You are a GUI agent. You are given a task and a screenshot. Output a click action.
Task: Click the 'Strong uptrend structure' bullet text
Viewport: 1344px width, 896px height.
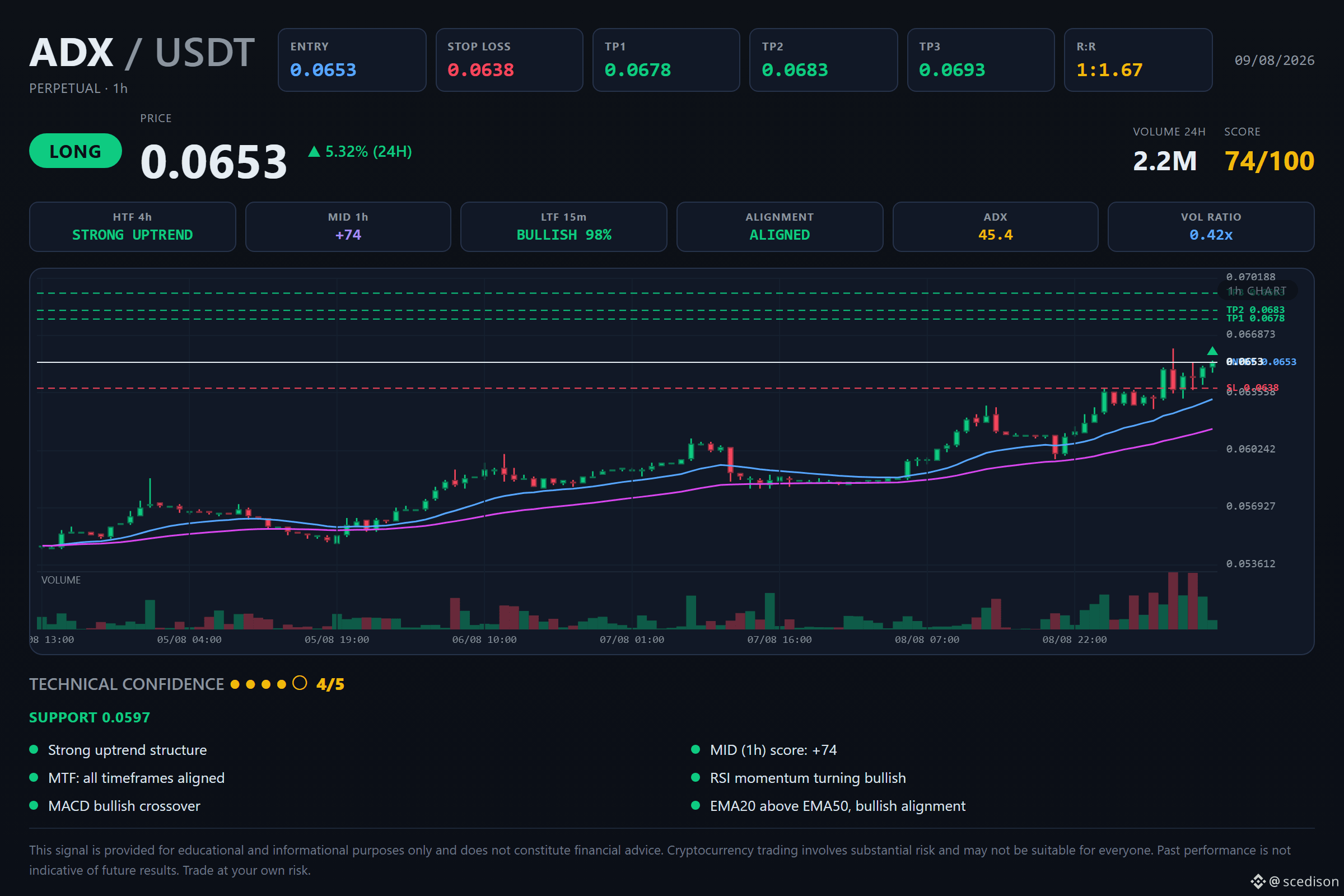tap(128, 750)
